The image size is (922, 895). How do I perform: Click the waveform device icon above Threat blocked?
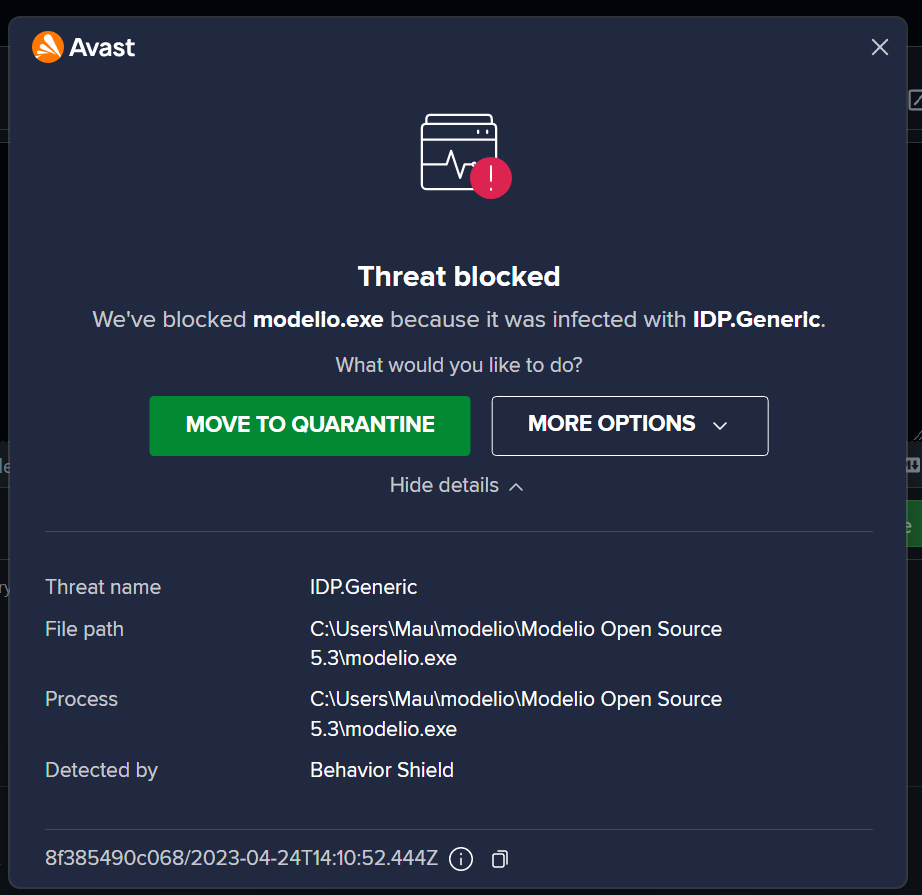[458, 145]
